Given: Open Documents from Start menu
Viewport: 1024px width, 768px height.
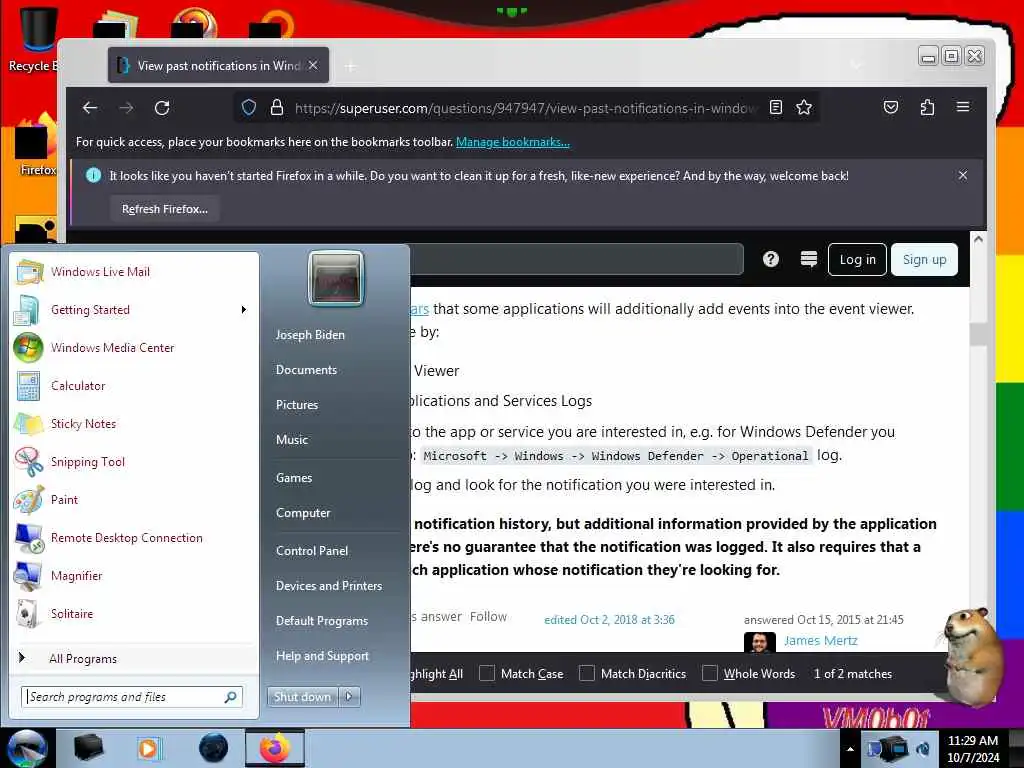Looking at the screenshot, I should [306, 370].
